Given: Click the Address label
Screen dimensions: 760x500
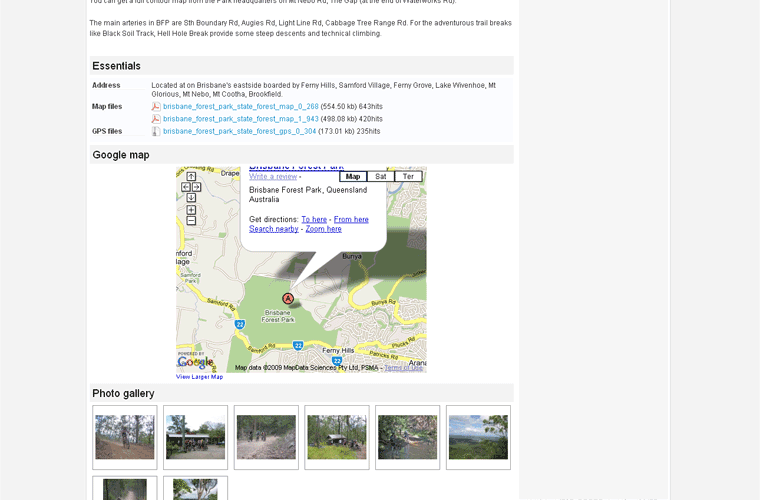Looking at the screenshot, I should click(106, 85).
